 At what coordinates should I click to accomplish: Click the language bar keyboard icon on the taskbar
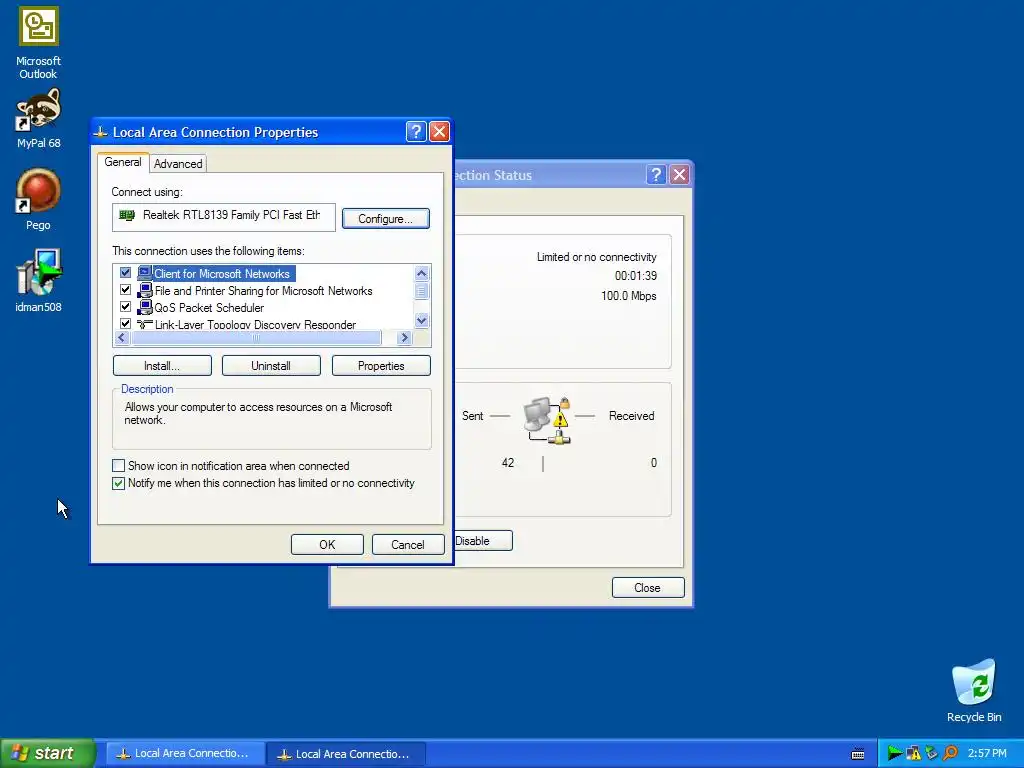[x=858, y=754]
